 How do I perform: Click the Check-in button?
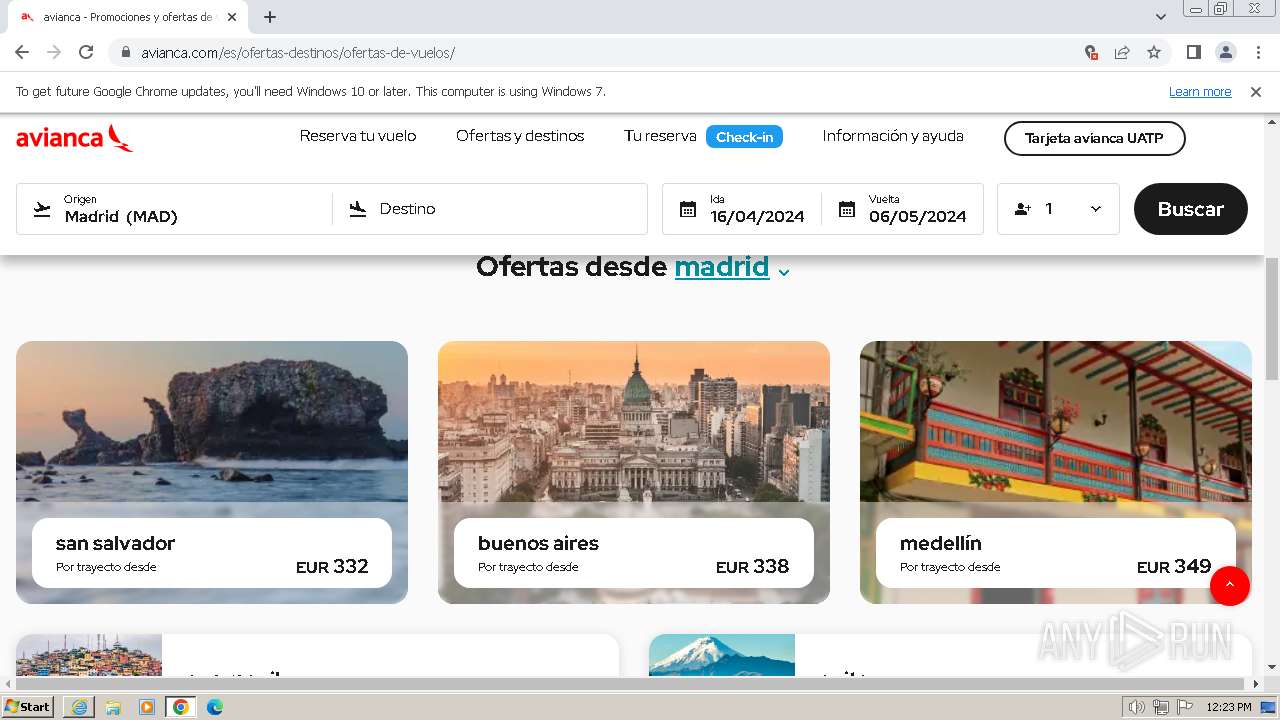pyautogui.click(x=744, y=137)
